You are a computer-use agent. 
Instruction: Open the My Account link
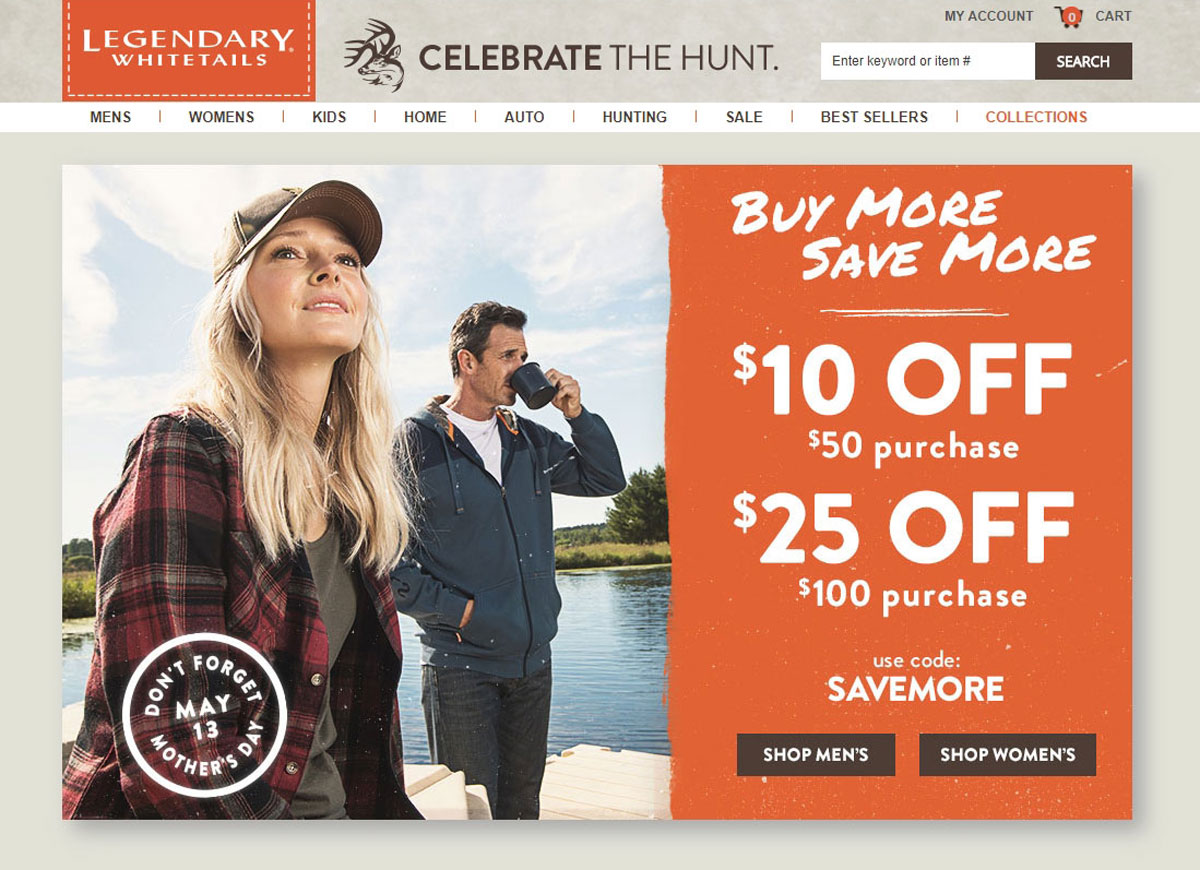click(x=989, y=16)
